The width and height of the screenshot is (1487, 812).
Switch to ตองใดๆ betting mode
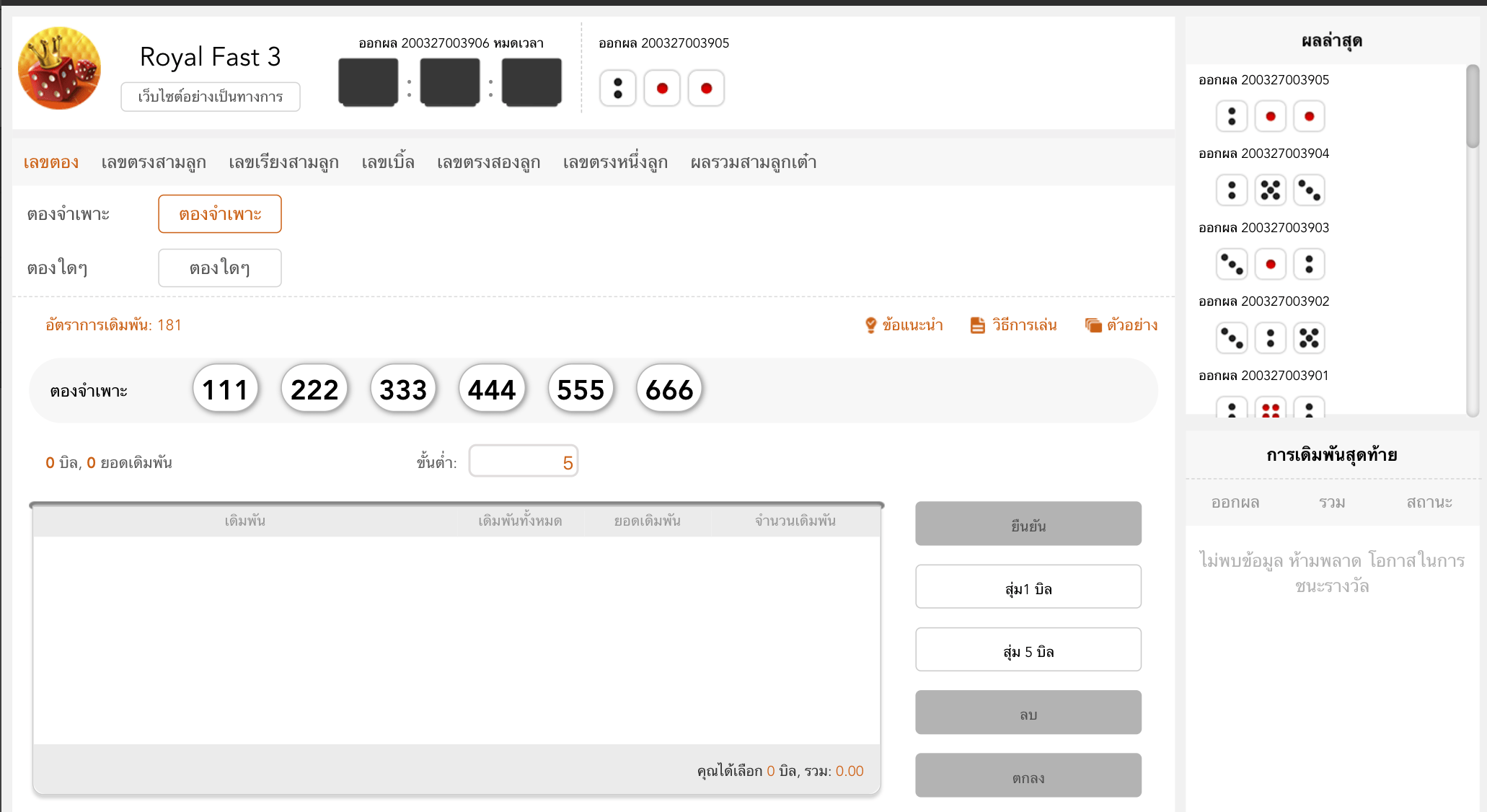[x=219, y=268]
